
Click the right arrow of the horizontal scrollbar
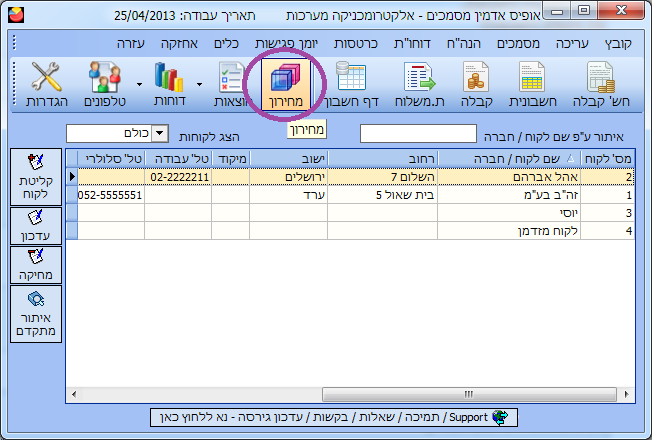627,394
